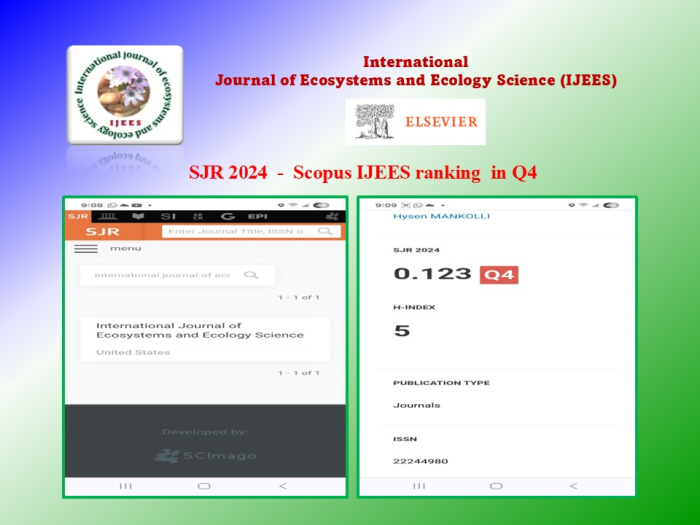
Task: Click the search icon beside the journal query
Action: click(251, 275)
